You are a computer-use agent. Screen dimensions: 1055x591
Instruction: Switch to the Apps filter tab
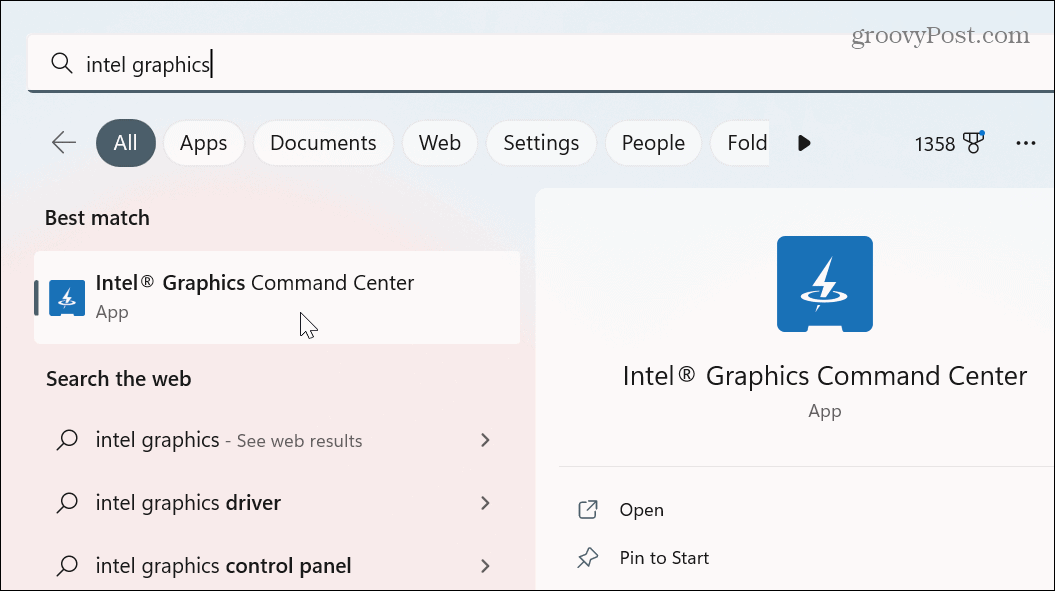tap(204, 143)
